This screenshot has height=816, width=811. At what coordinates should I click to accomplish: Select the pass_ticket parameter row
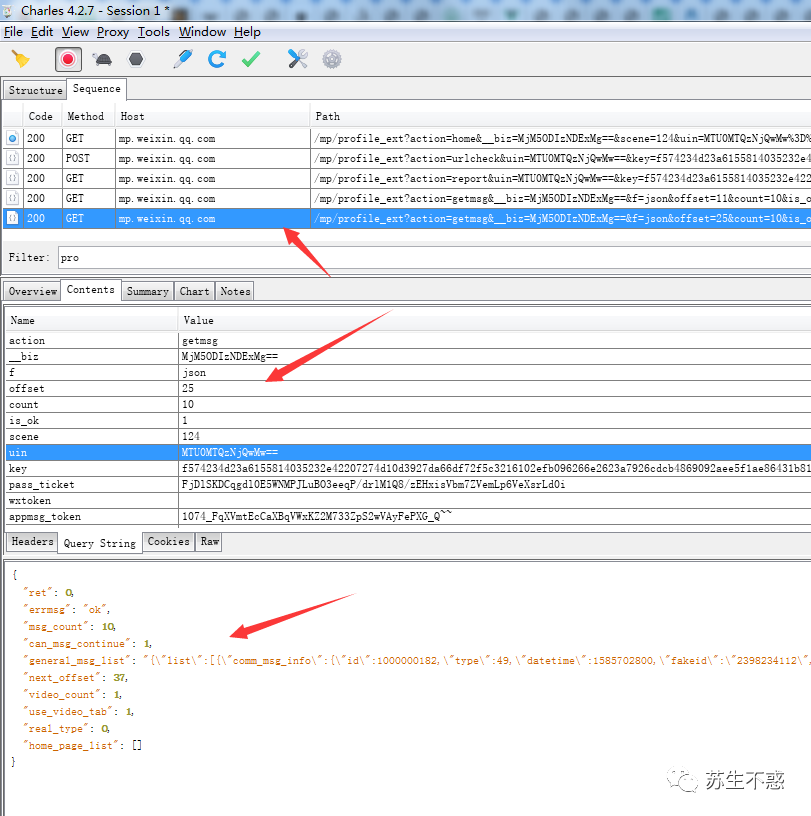[408, 484]
